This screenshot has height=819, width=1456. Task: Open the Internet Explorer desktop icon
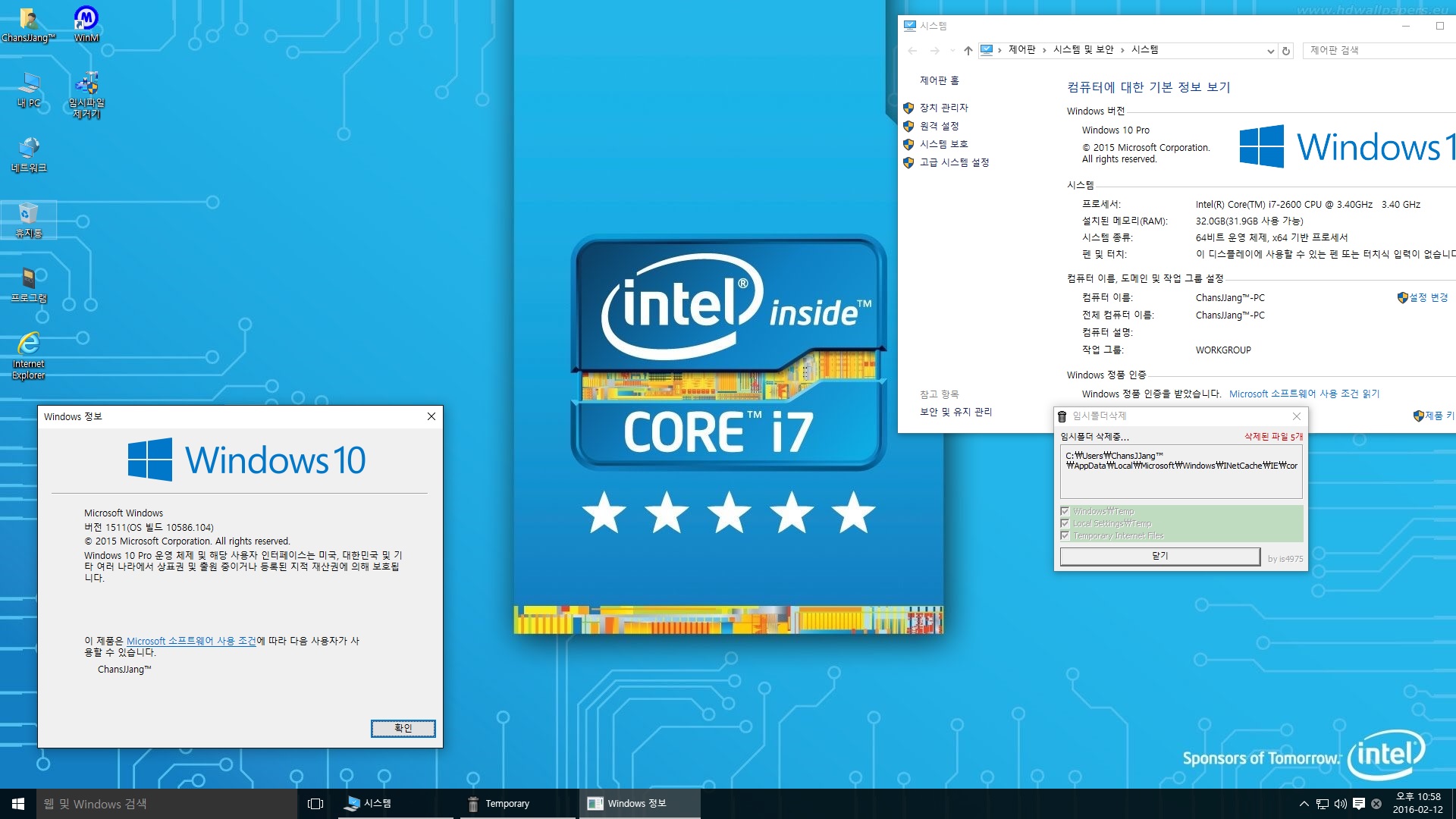[29, 356]
